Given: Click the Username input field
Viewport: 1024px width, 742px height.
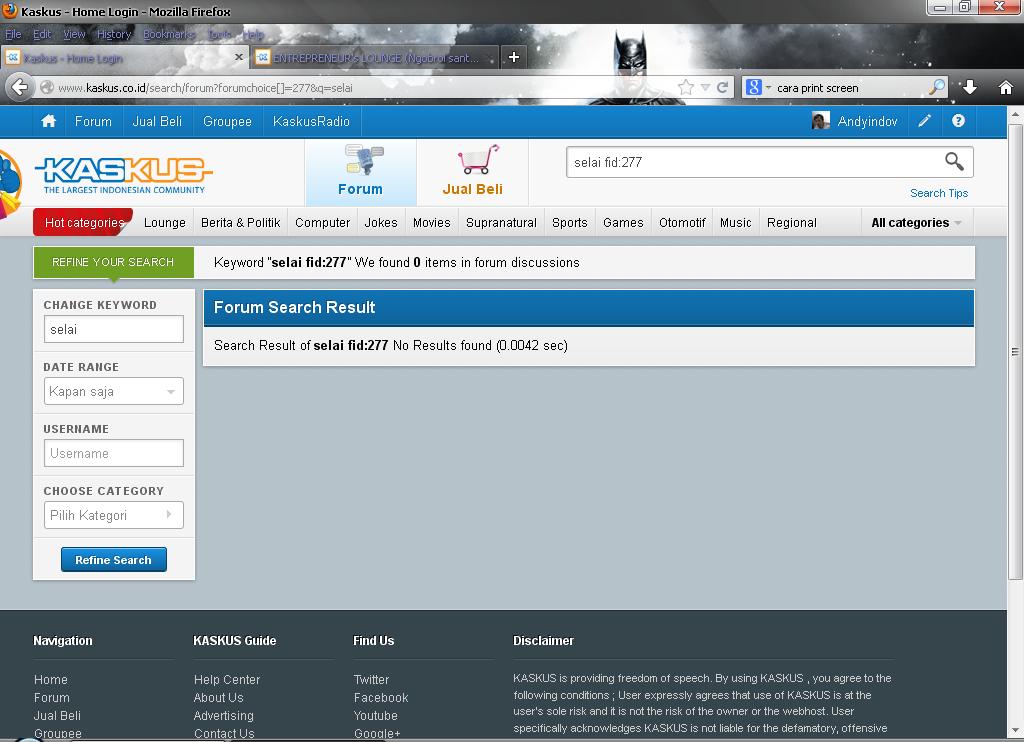Looking at the screenshot, I should click(x=113, y=453).
